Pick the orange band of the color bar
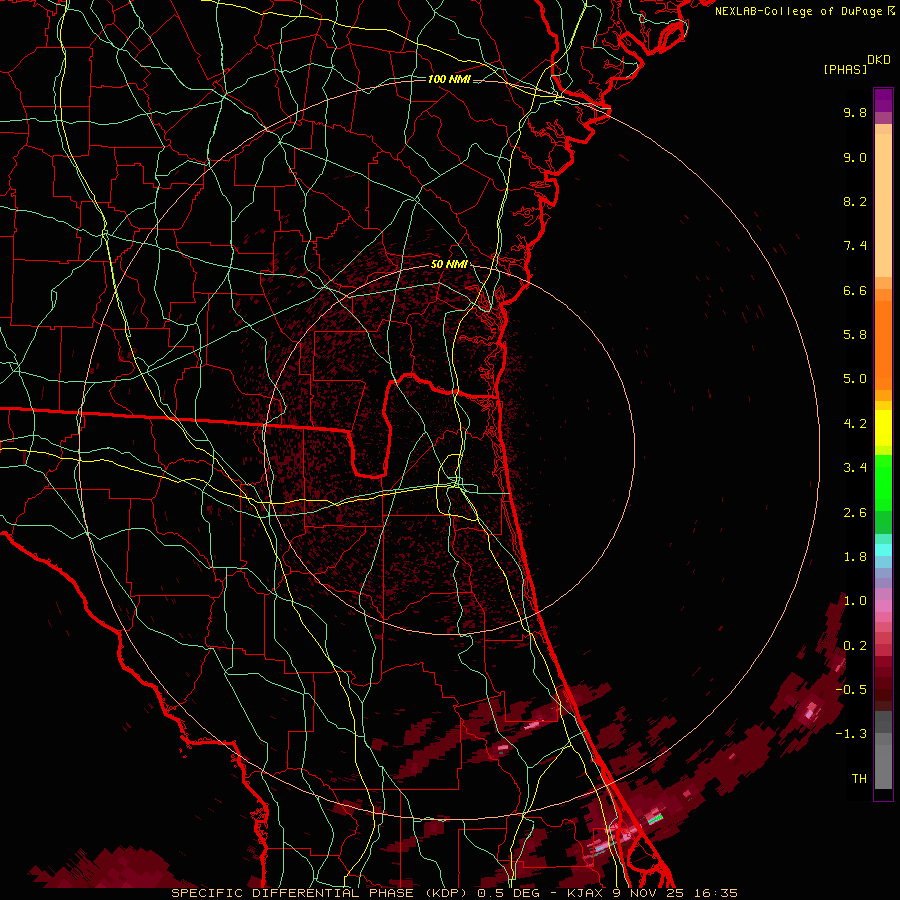Viewport: 900px width, 900px height. [883, 346]
